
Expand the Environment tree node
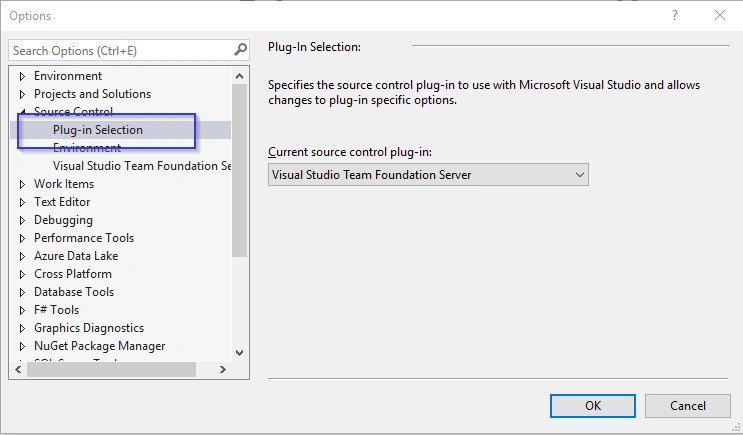pos(22,76)
